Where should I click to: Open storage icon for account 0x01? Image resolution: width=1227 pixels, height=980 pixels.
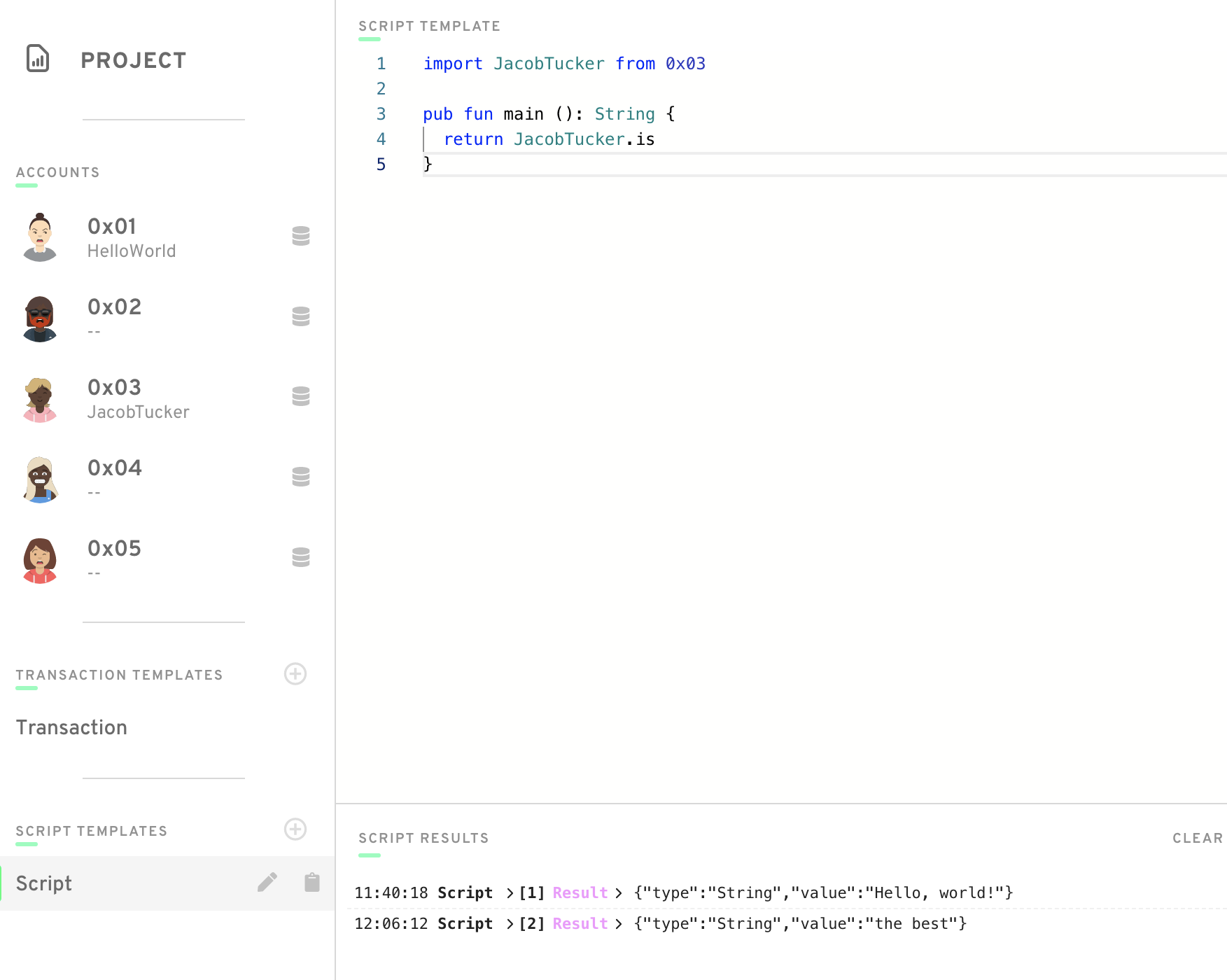click(x=301, y=236)
